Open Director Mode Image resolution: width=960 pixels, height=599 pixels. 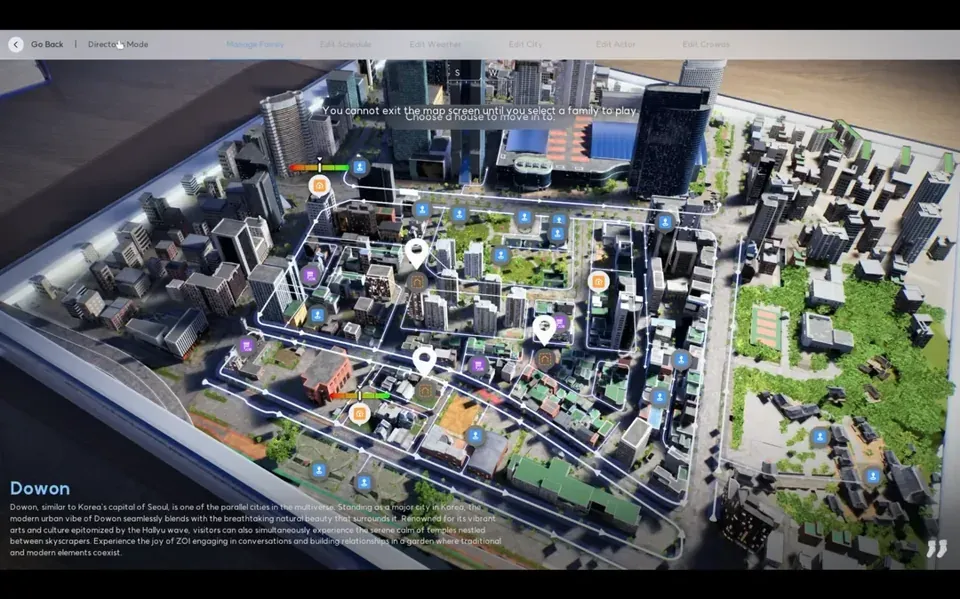coord(117,44)
